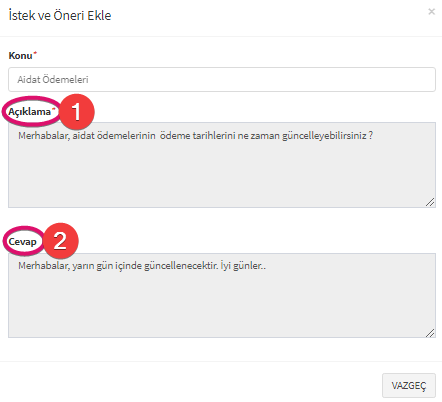The width and height of the screenshot is (442, 402).
Task: Click the red asterisk beside Açıklama
Action: [x=53, y=109]
